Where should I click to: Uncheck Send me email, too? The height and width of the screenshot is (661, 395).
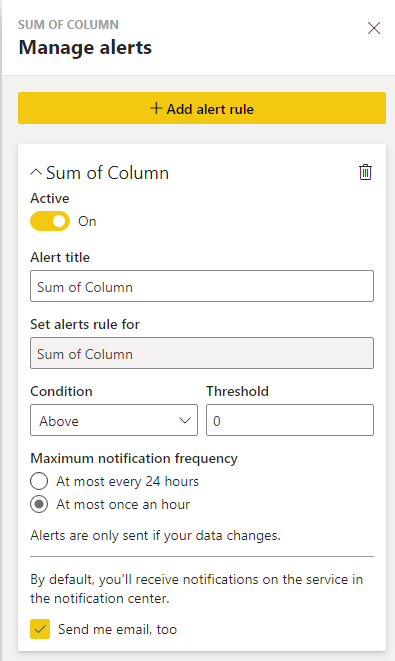pyautogui.click(x=40, y=629)
